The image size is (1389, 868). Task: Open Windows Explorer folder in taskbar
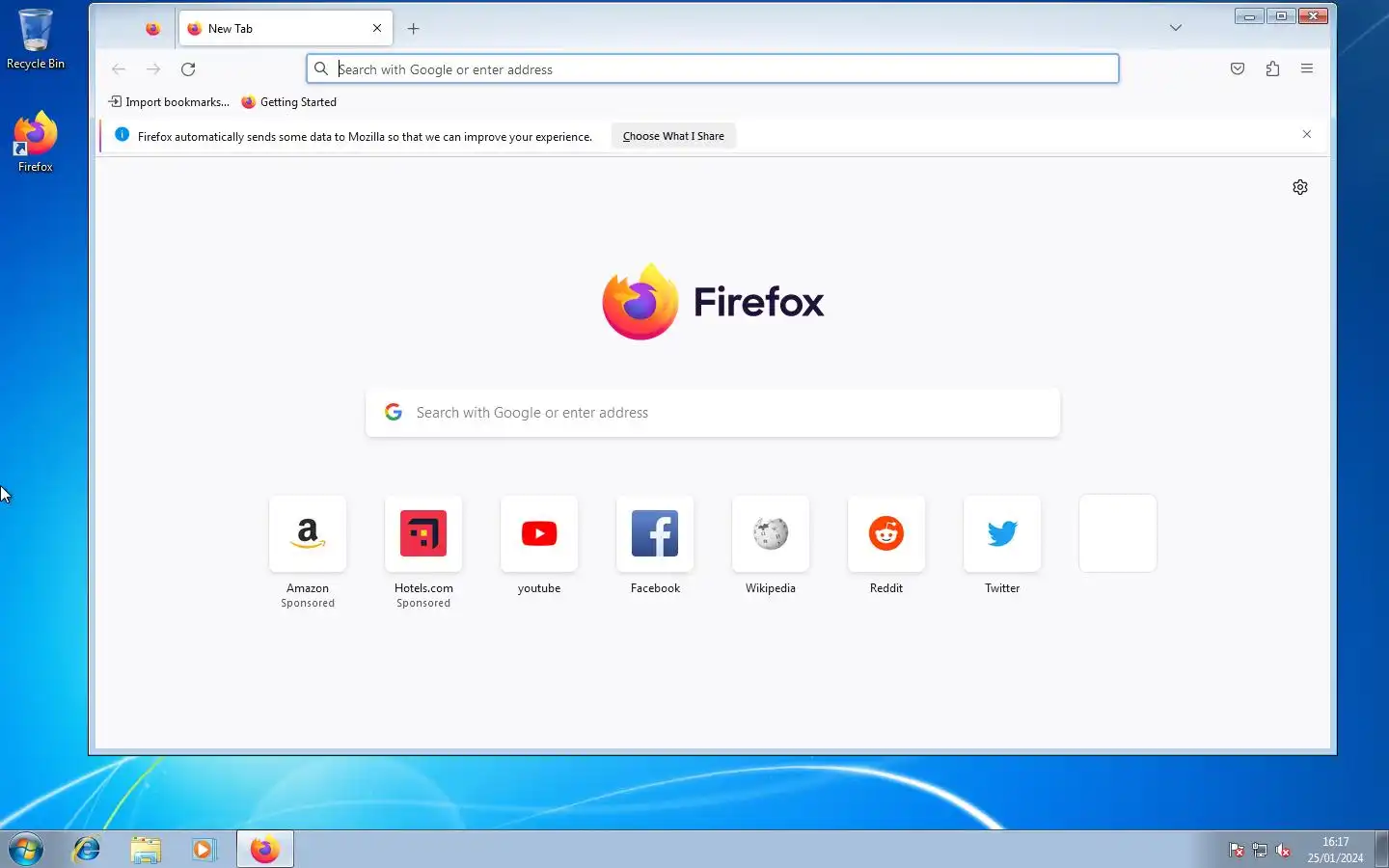click(146, 850)
